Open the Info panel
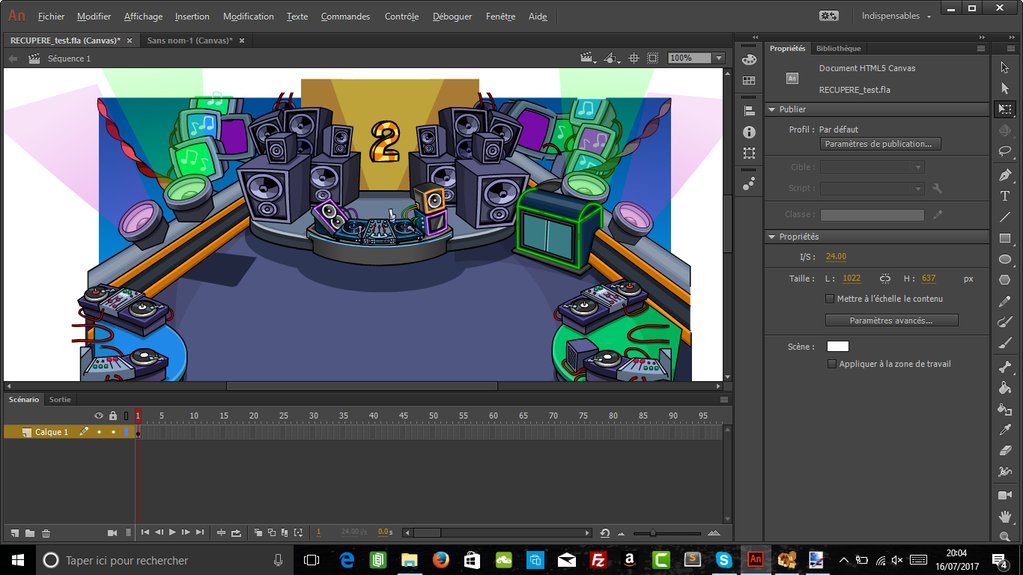This screenshot has width=1023, height=575. [x=749, y=132]
